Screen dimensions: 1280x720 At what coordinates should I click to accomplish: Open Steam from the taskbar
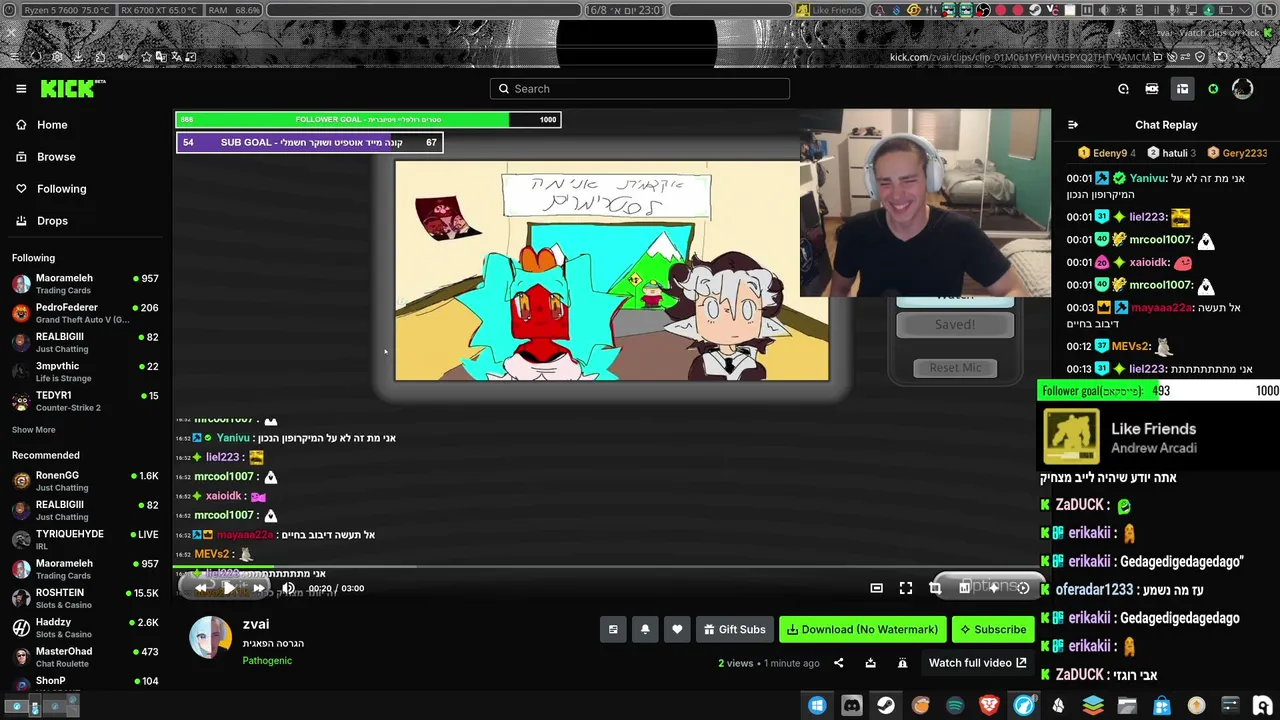886,705
